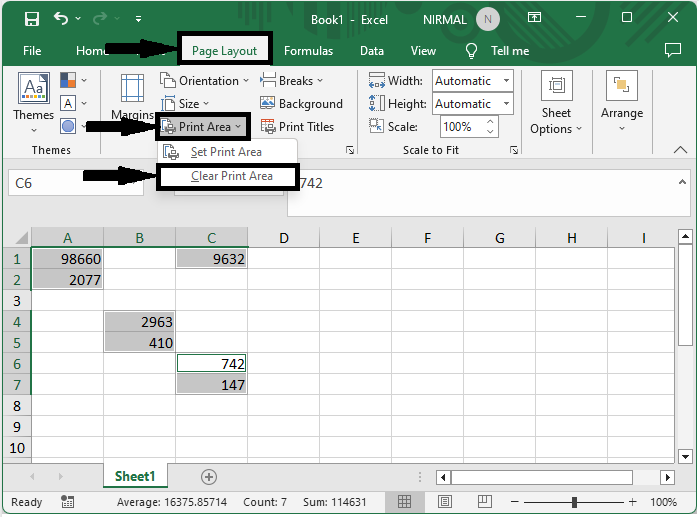699x517 pixels.
Task: Open the Themes gallery button
Action: point(33,103)
